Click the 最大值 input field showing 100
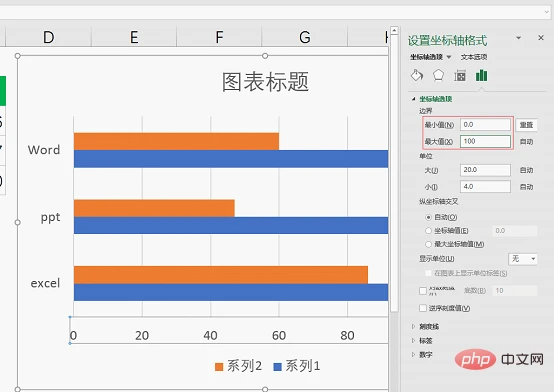Viewport: 554px width, 392px height. (485, 141)
